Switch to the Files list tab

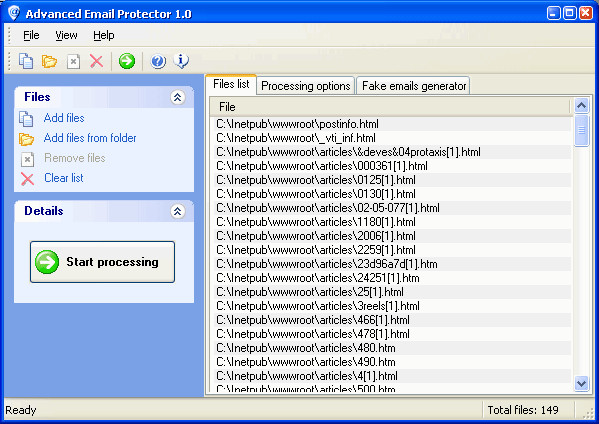(x=231, y=84)
